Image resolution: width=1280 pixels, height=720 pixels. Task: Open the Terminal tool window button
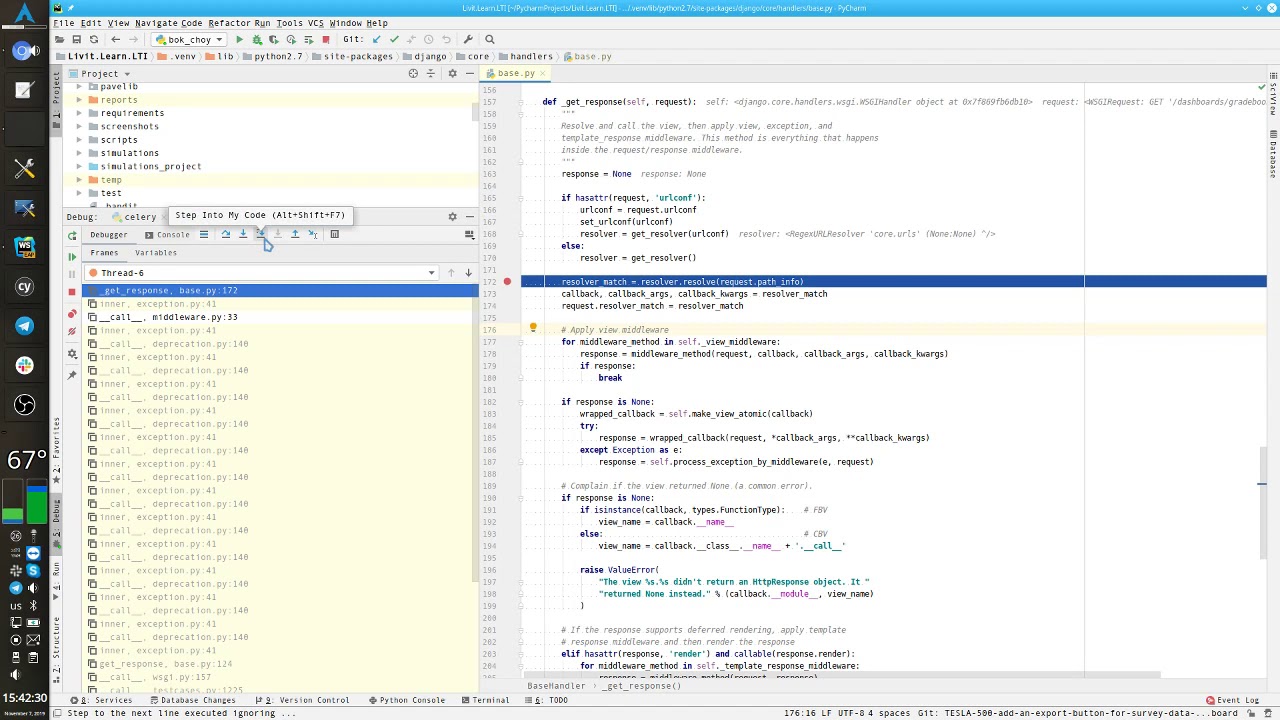pyautogui.click(x=485, y=700)
